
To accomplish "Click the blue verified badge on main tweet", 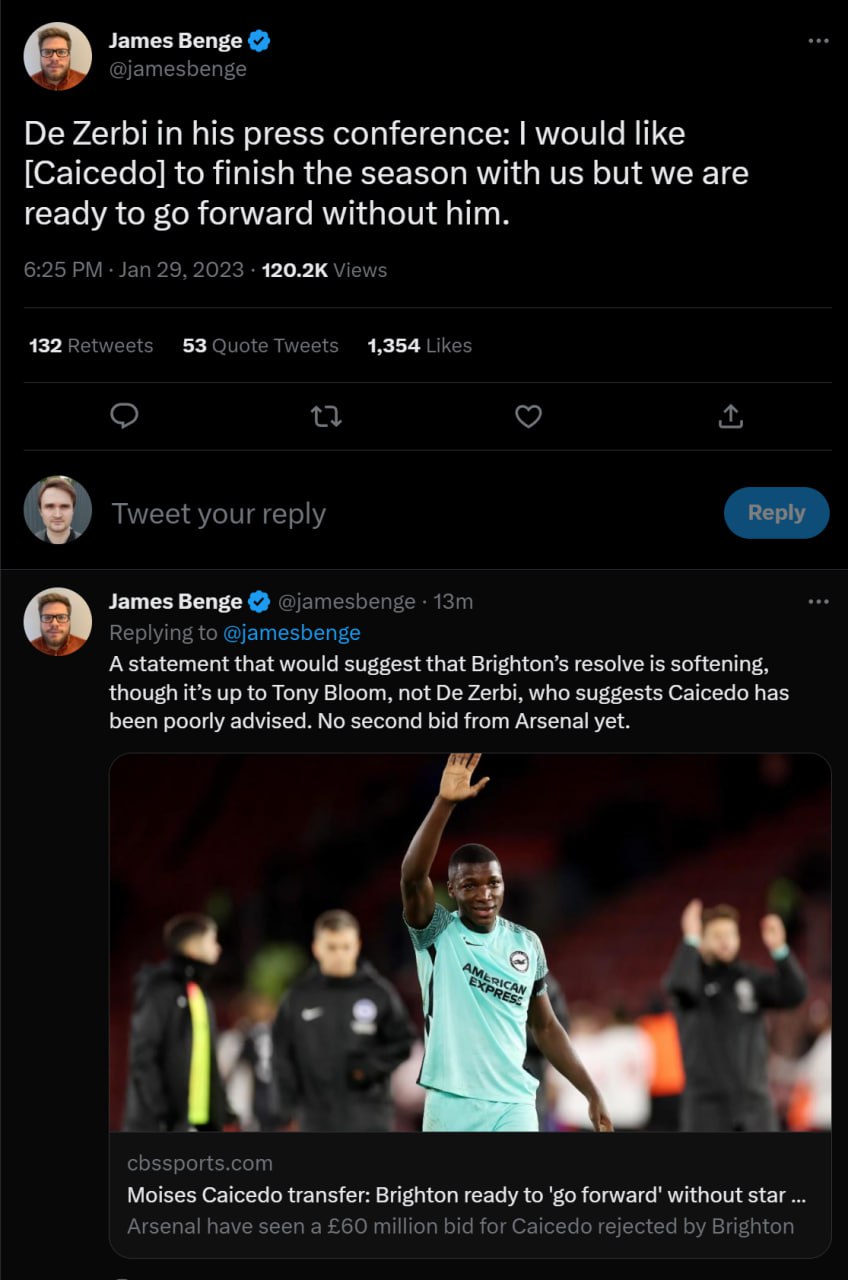I will click(x=260, y=41).
